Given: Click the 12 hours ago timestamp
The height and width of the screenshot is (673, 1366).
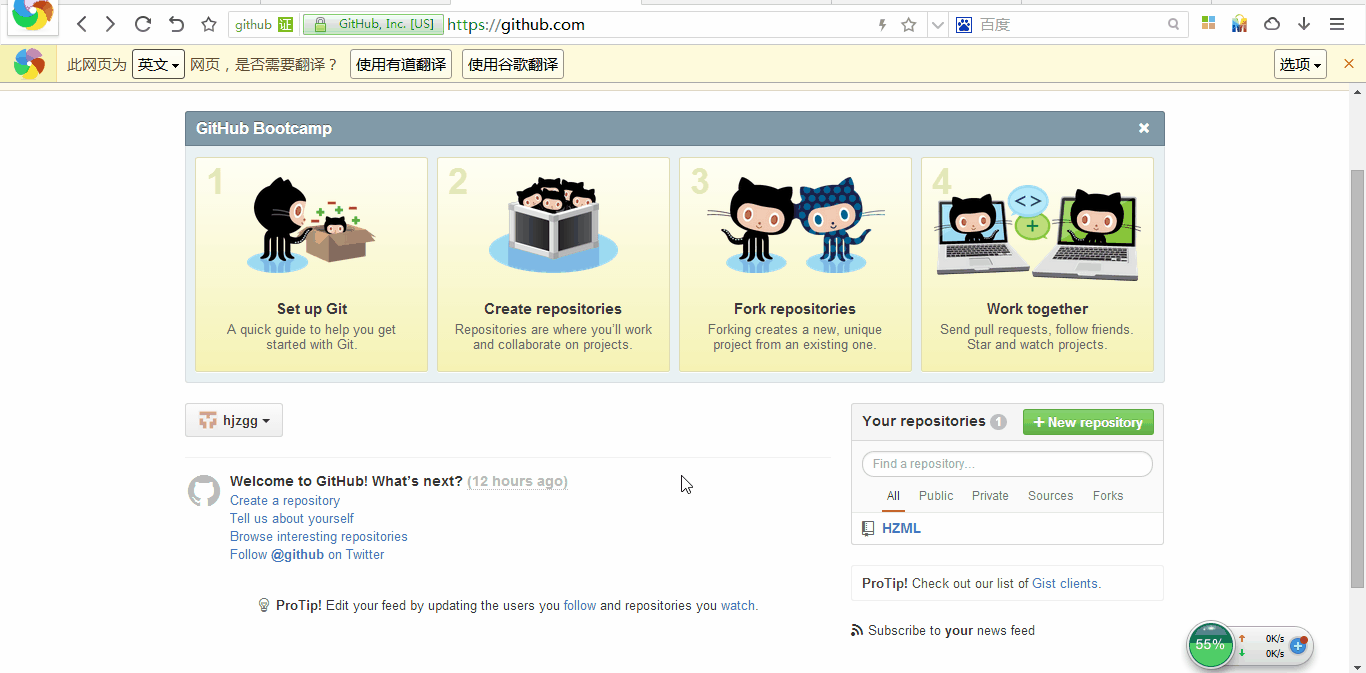Looking at the screenshot, I should pyautogui.click(x=517, y=482).
